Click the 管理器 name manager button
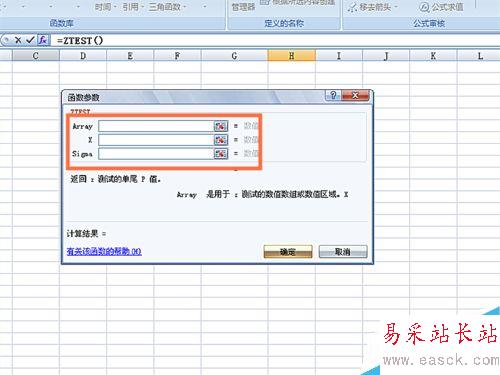The width and height of the screenshot is (500, 375). point(243,7)
